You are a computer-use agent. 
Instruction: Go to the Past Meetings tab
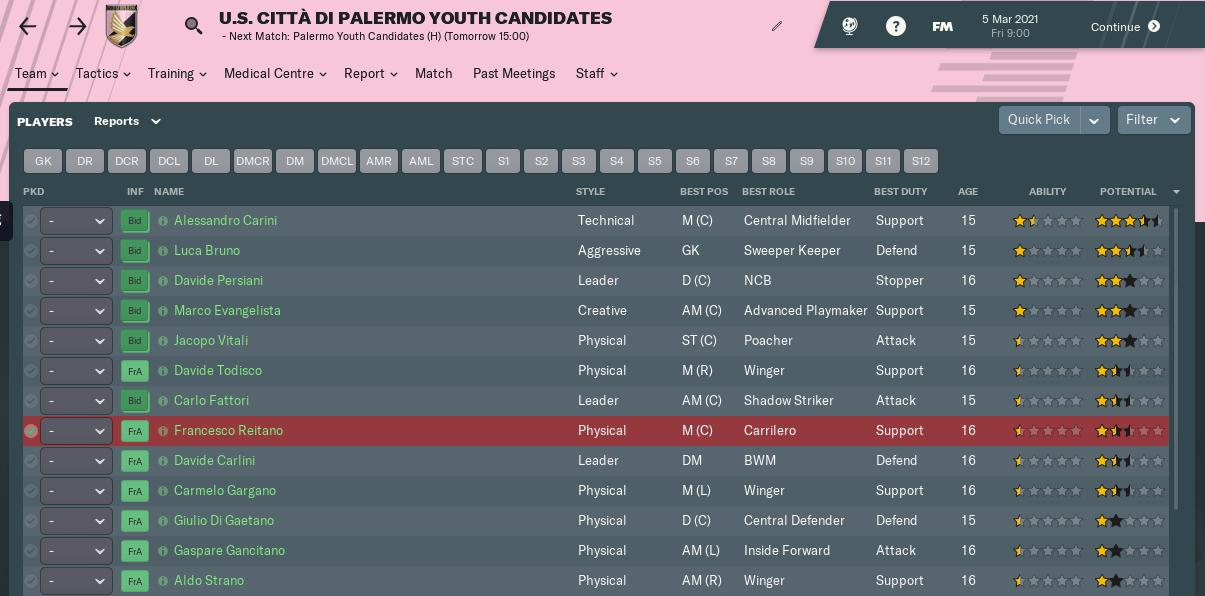pyautogui.click(x=514, y=73)
